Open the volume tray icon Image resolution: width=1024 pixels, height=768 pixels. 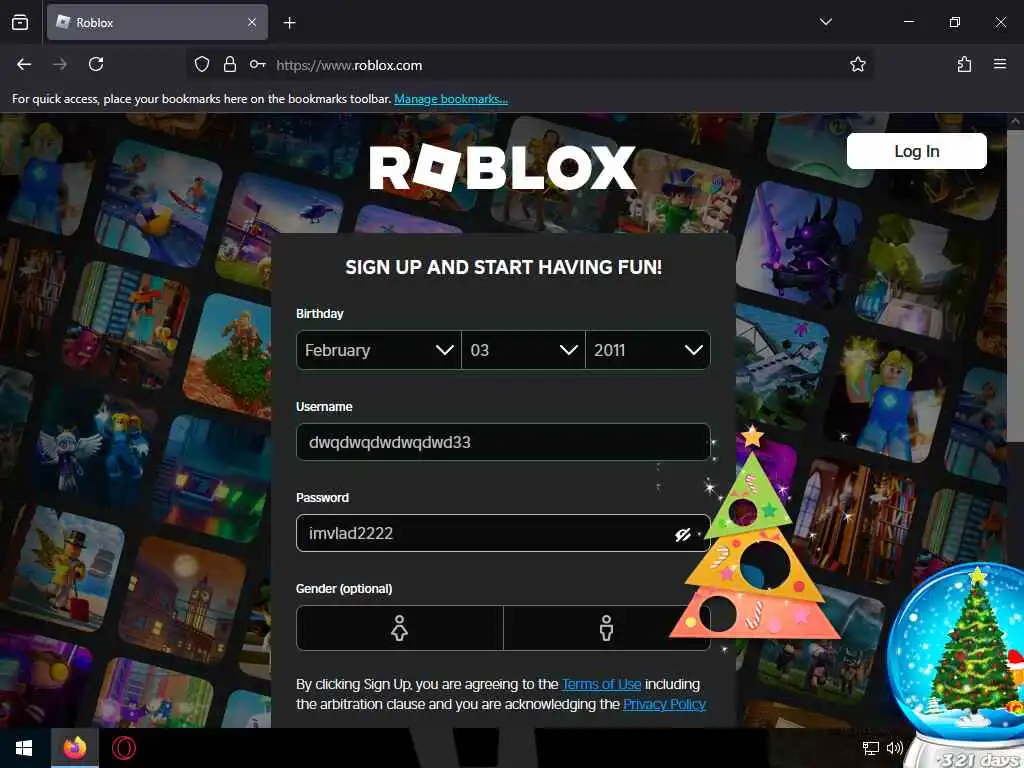[x=895, y=748]
